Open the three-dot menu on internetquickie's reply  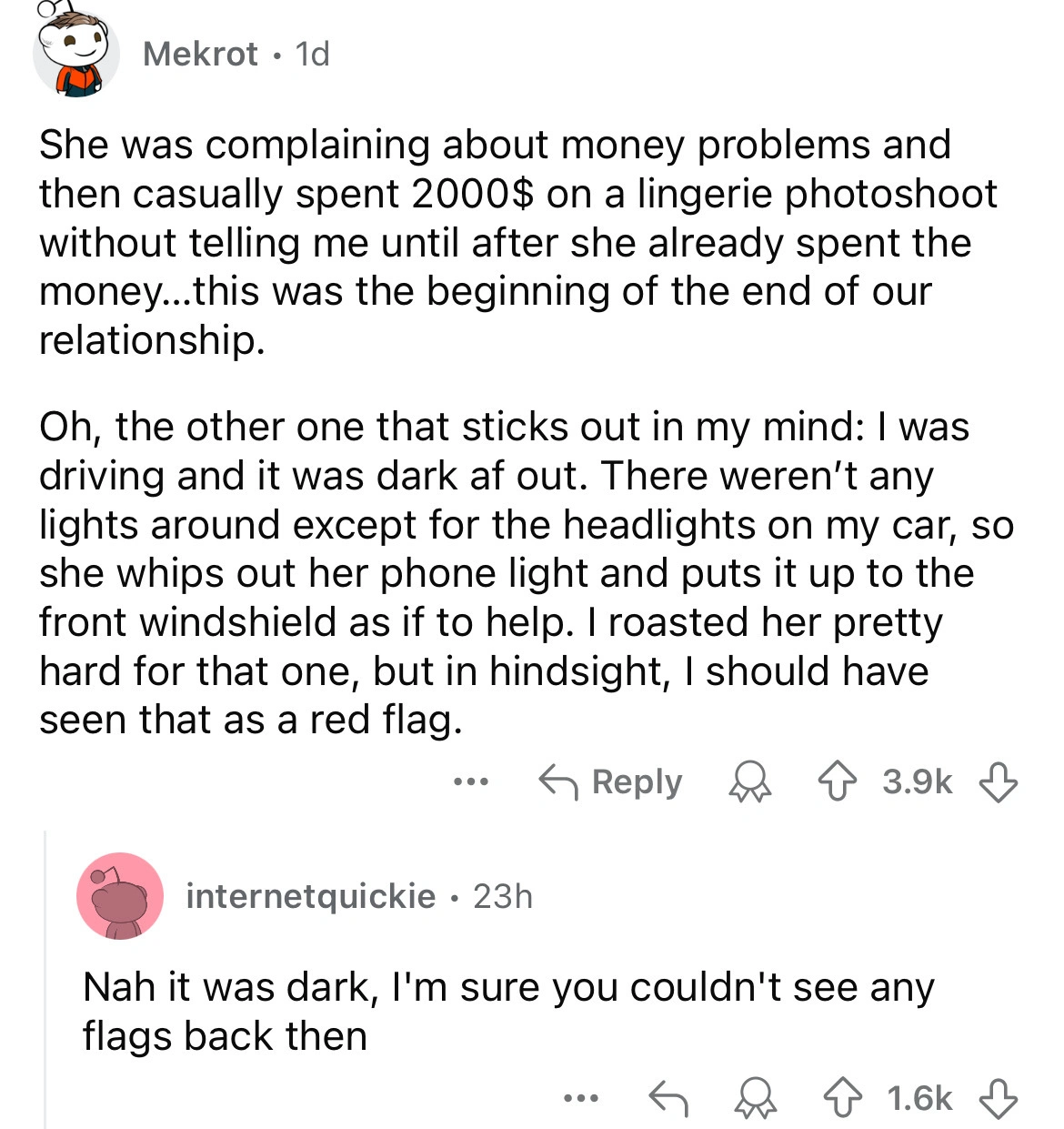tap(579, 1098)
